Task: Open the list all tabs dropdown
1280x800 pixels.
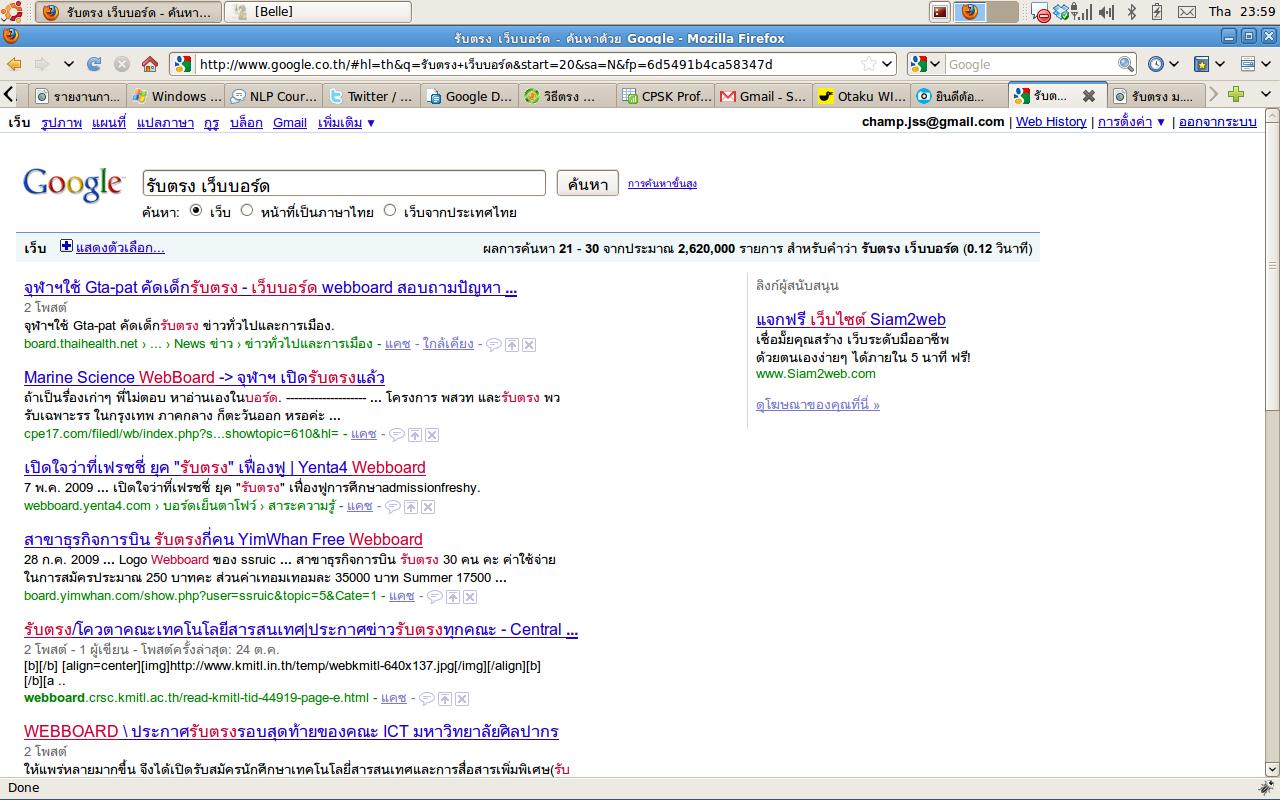Action: click(x=1265, y=95)
